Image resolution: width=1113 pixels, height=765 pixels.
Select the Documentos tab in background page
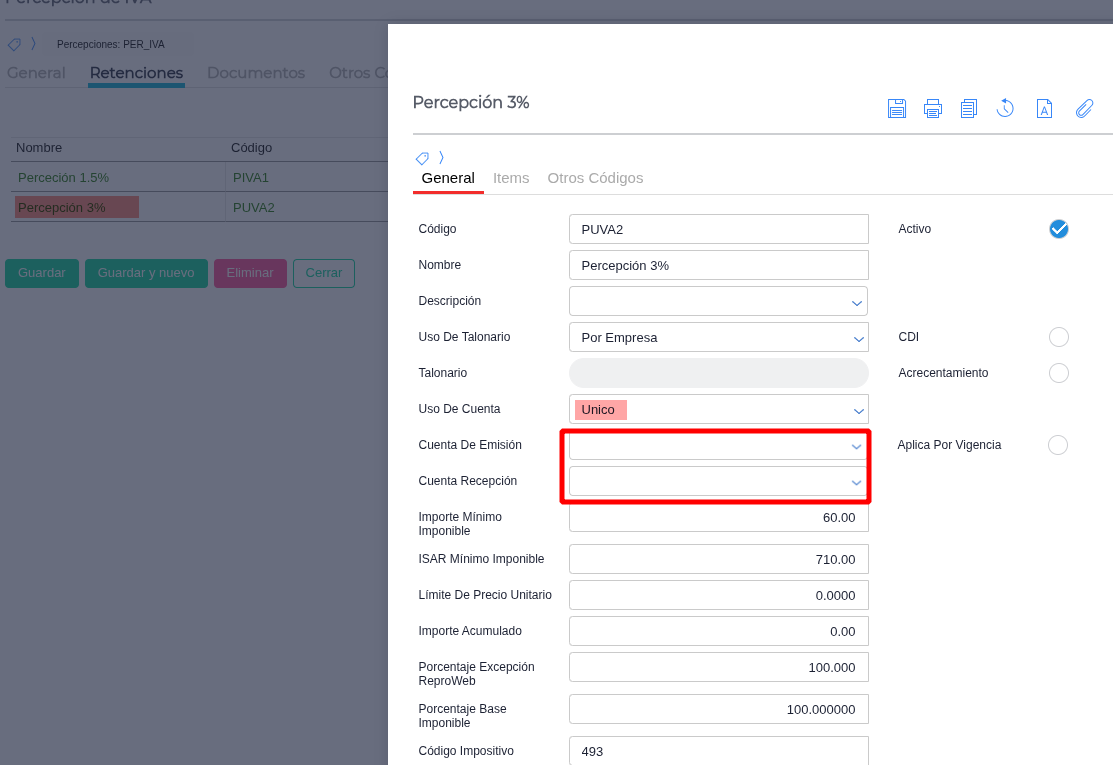[x=256, y=73]
